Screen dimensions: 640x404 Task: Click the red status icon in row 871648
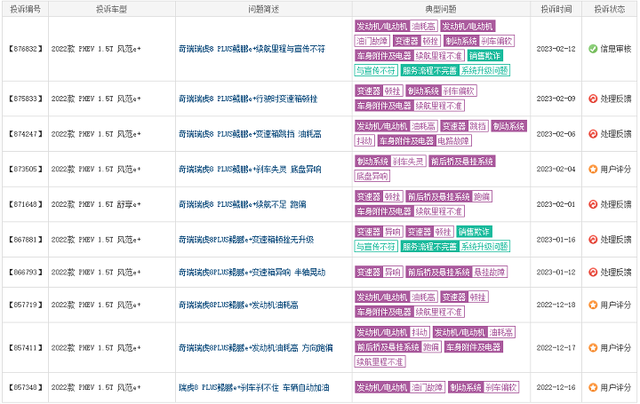coord(593,203)
